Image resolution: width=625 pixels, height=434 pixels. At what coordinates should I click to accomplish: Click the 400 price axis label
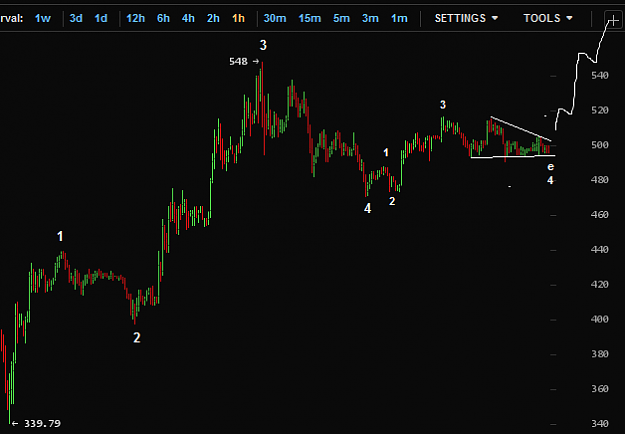(600, 319)
